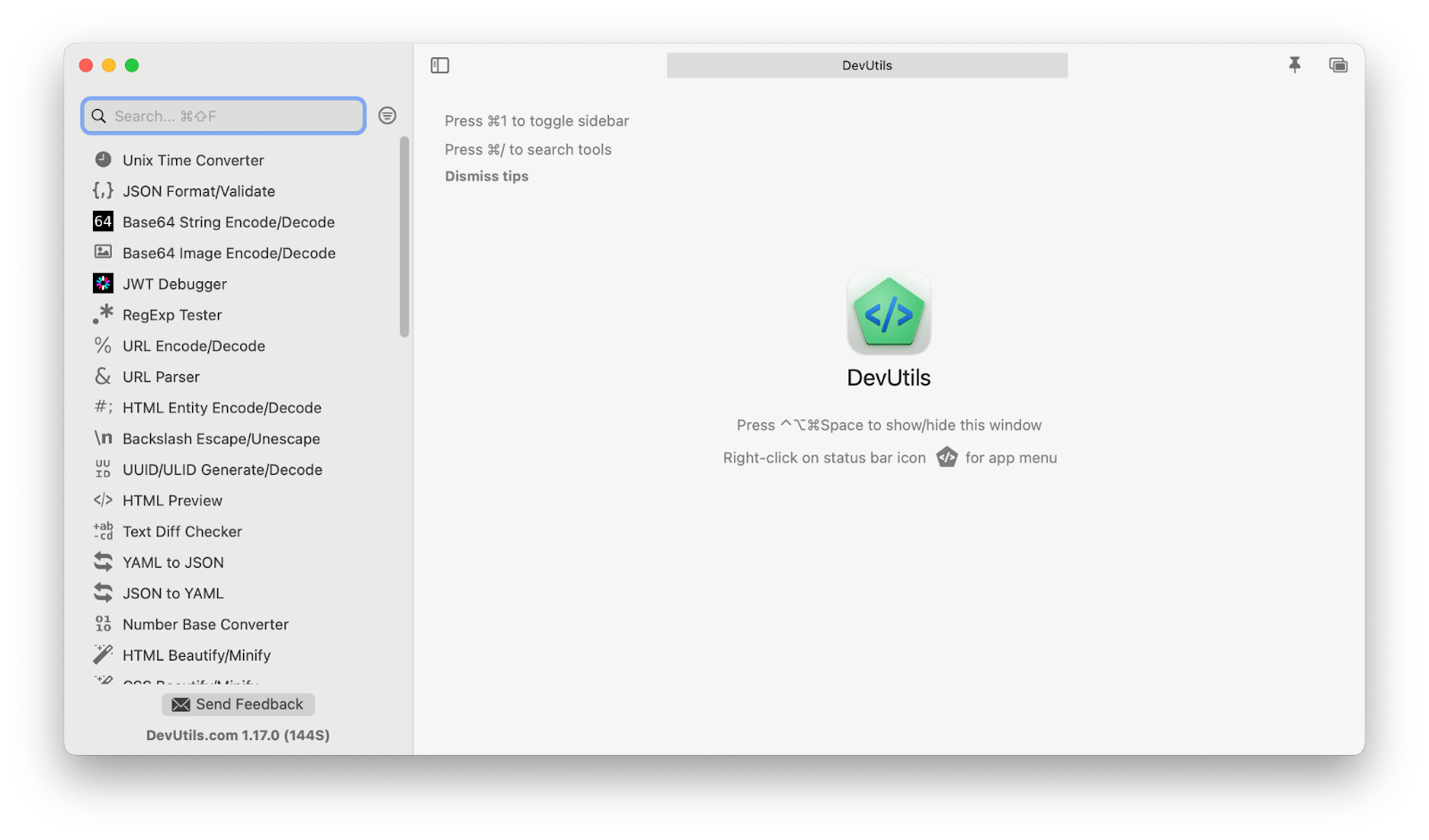Click the RegExp Tester asterisk icon

click(103, 313)
